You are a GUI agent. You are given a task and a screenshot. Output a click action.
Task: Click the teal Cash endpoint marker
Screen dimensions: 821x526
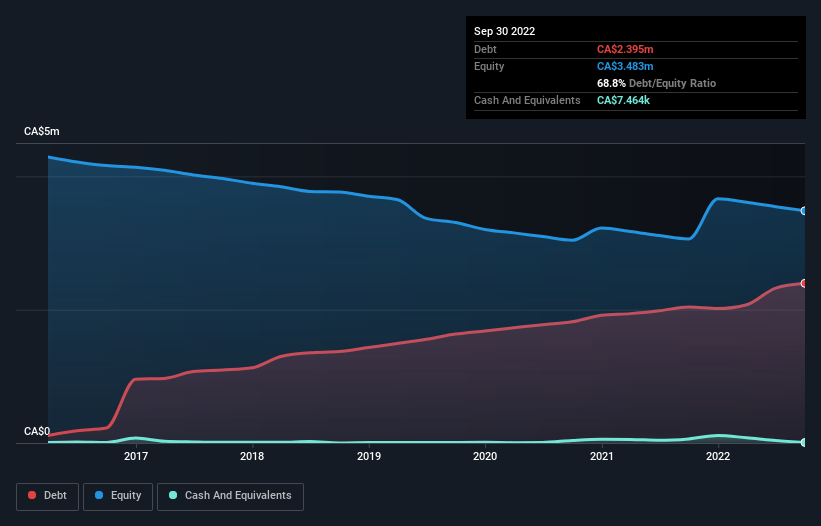tap(804, 442)
